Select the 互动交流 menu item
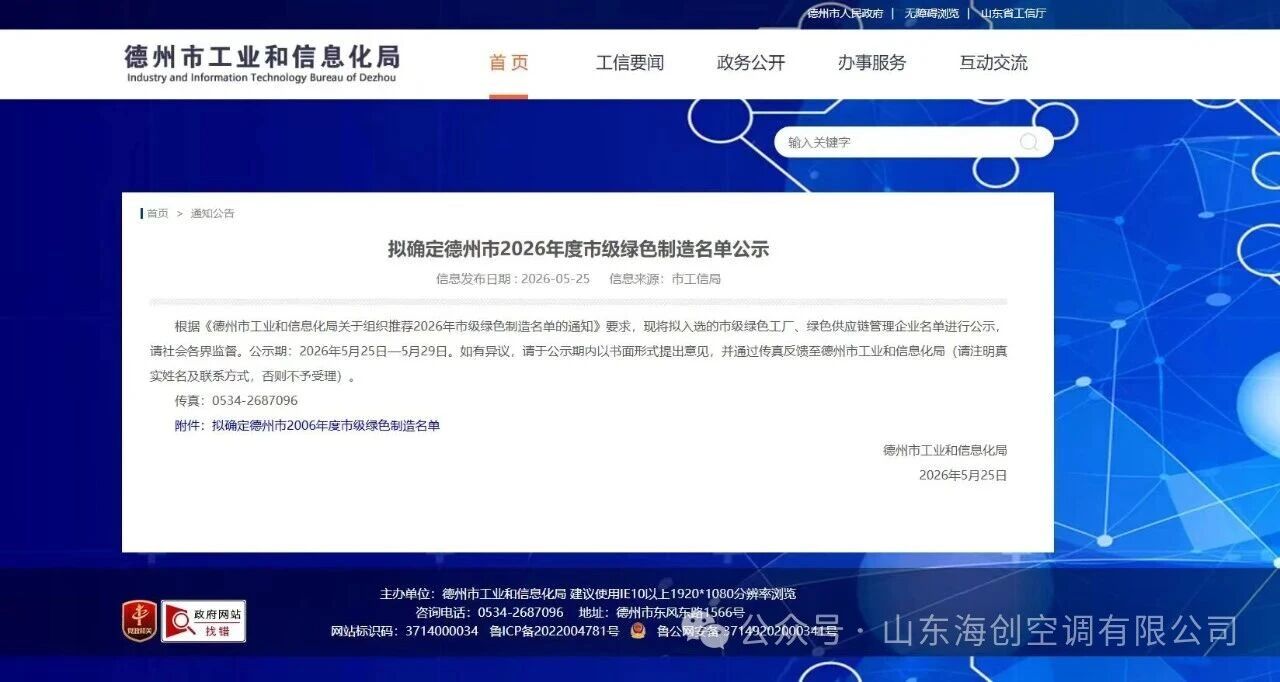Screen dimensions: 1280x682 pos(993,63)
